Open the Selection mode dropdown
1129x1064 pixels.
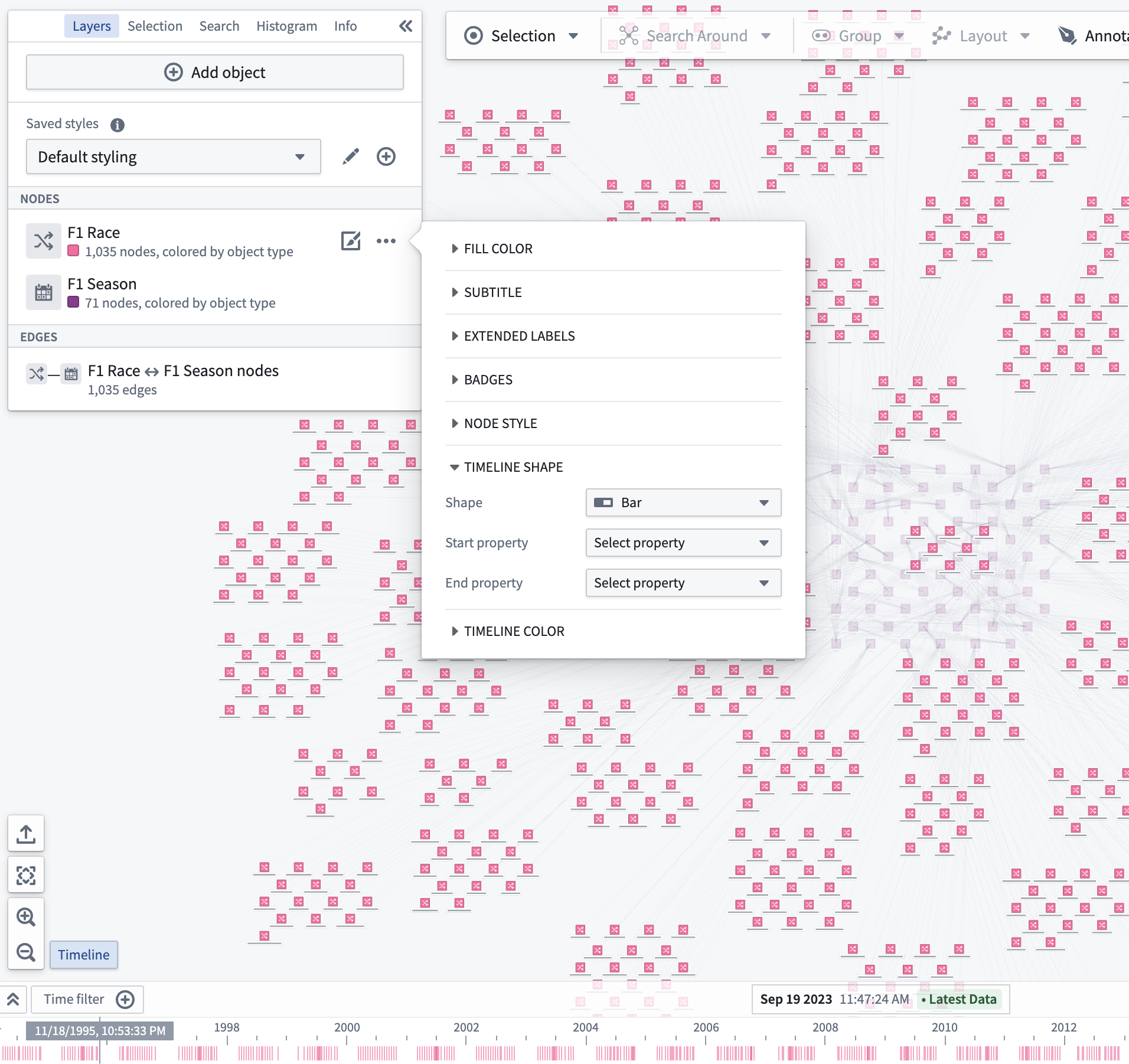pos(521,36)
